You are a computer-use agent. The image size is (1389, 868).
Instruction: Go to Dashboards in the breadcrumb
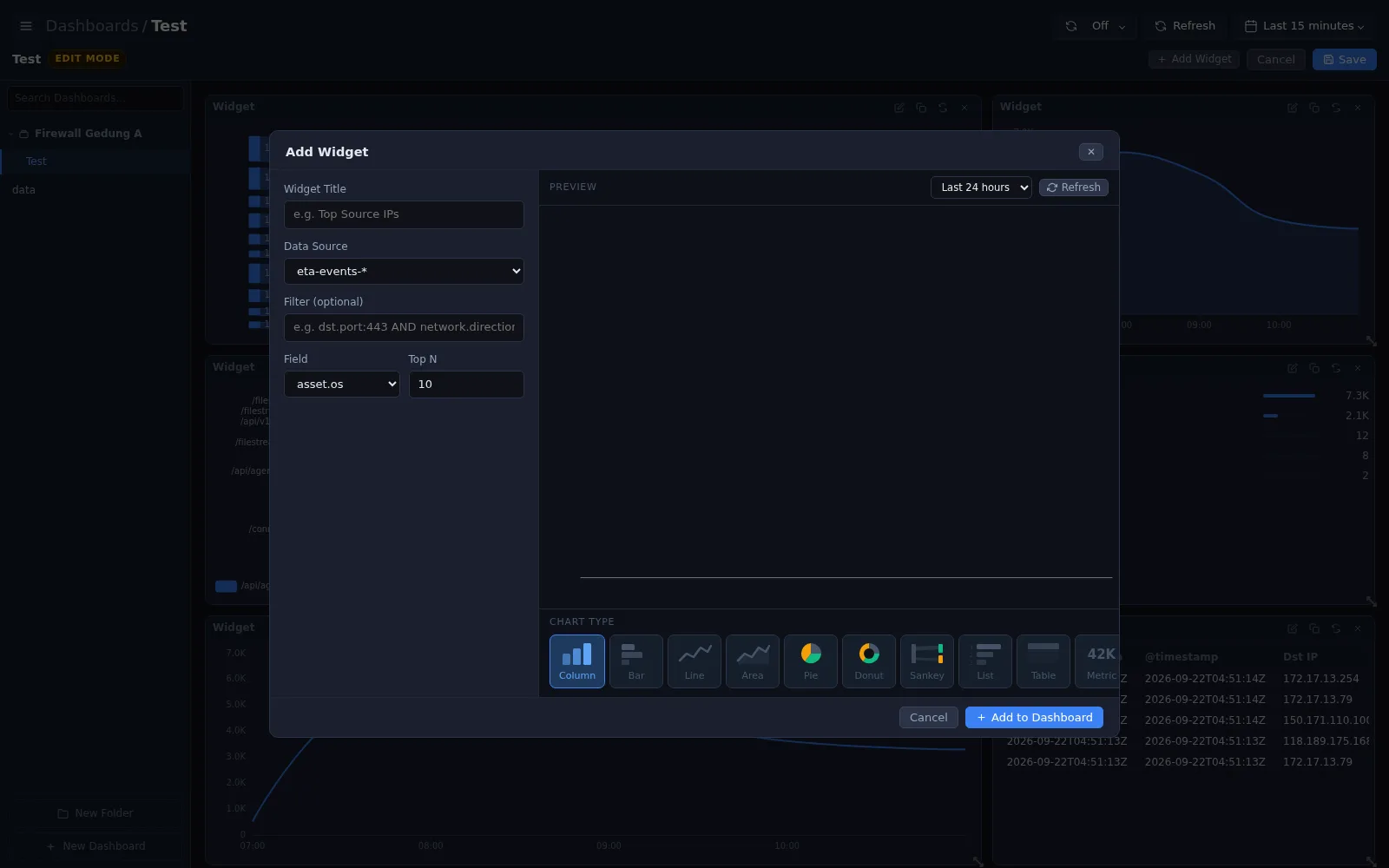pos(92,26)
